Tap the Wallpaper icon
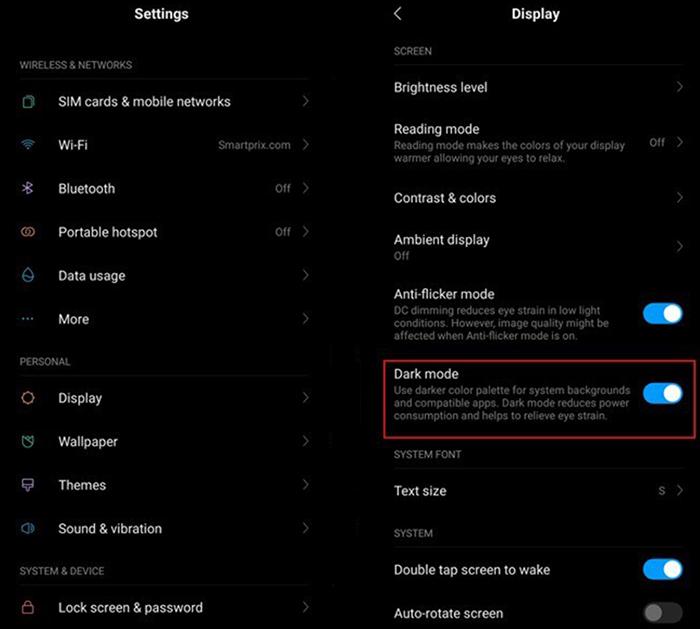700x629 pixels. (x=28, y=441)
